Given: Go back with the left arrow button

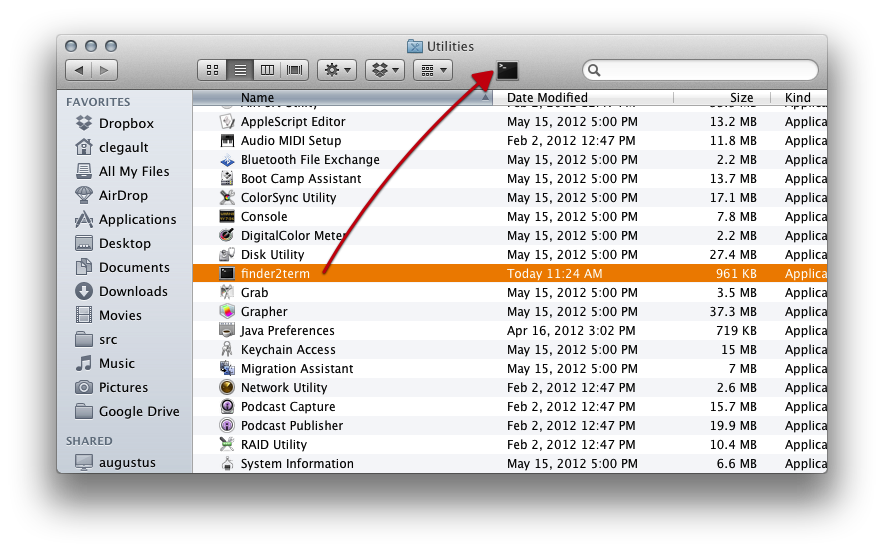Looking at the screenshot, I should [79, 70].
